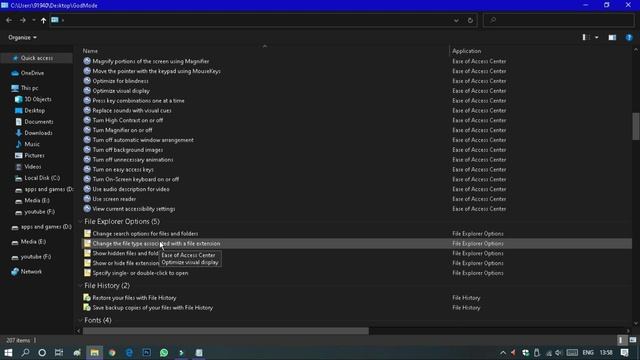640x360 pixels.
Task: Select Turn off automatic window arrangement
Action: coord(143,140)
